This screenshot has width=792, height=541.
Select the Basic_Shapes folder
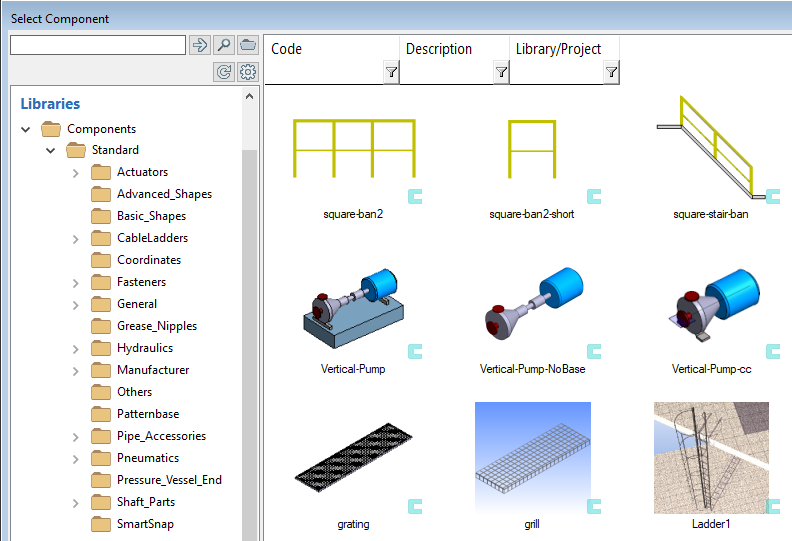pyautogui.click(x=150, y=216)
